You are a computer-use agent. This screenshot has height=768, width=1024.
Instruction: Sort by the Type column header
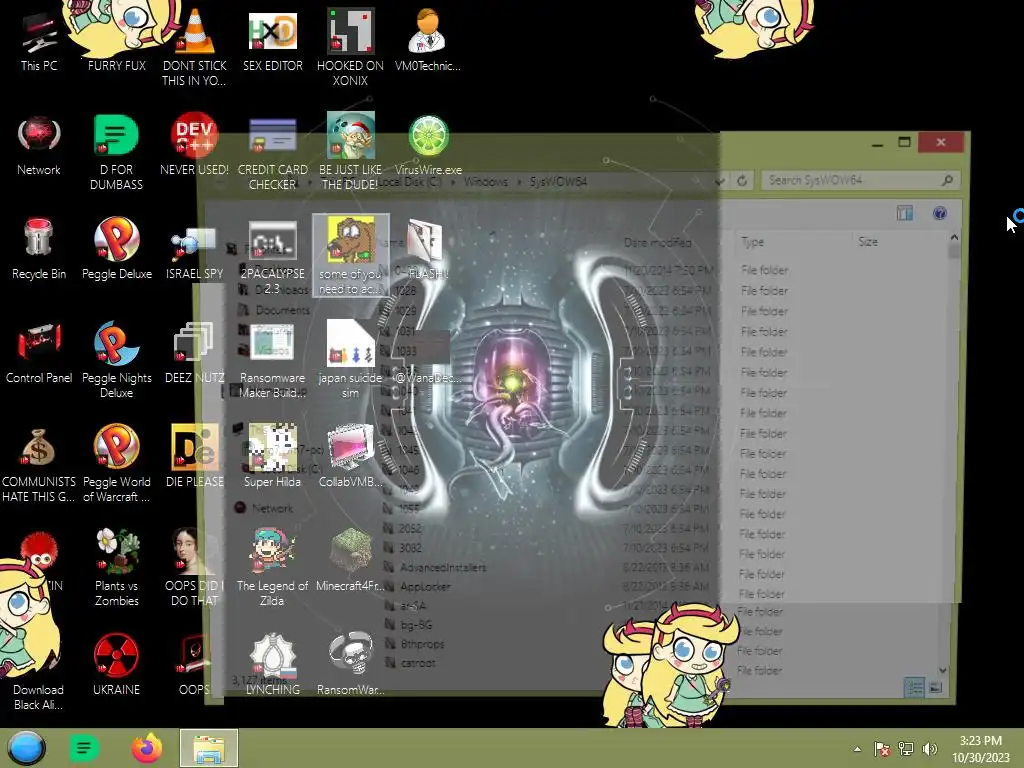tap(753, 242)
